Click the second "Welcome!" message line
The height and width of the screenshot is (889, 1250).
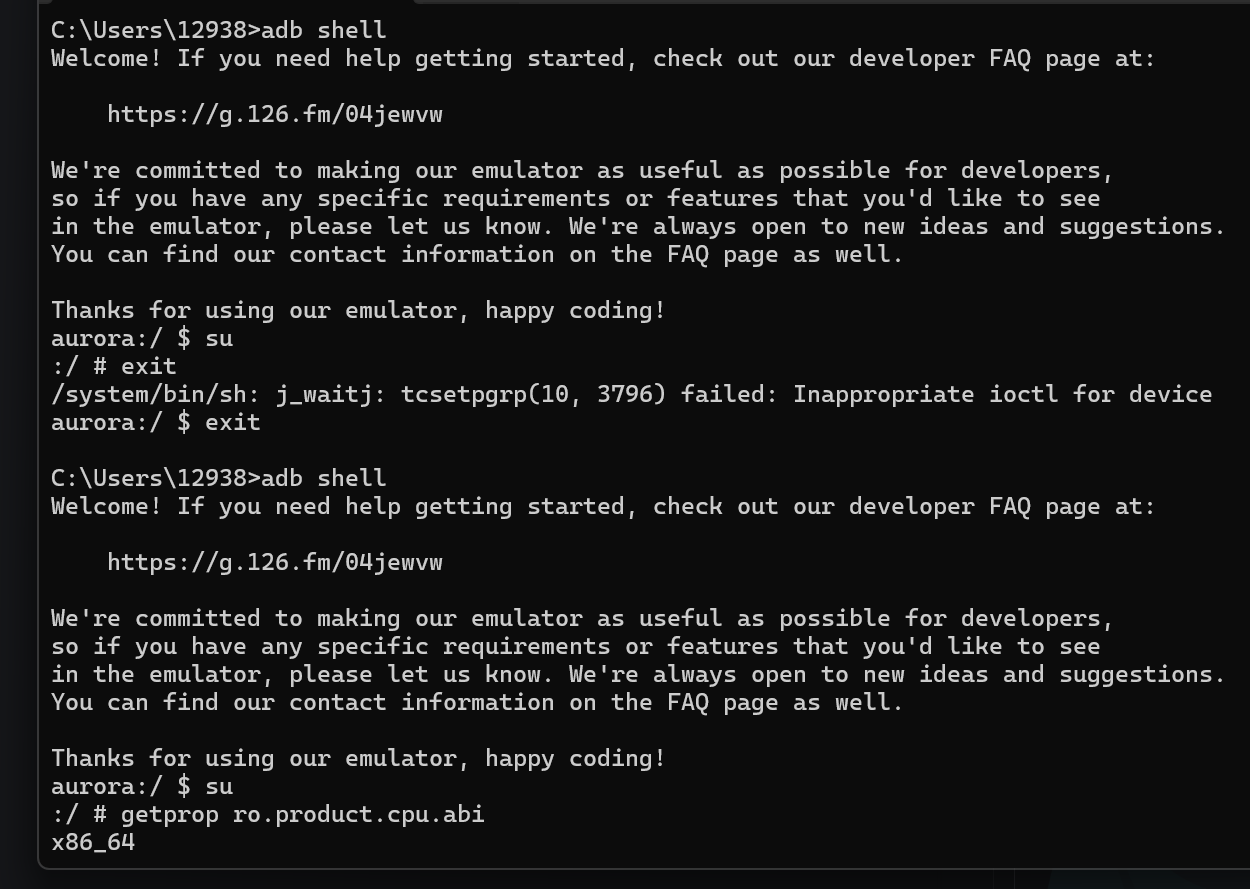(x=602, y=507)
